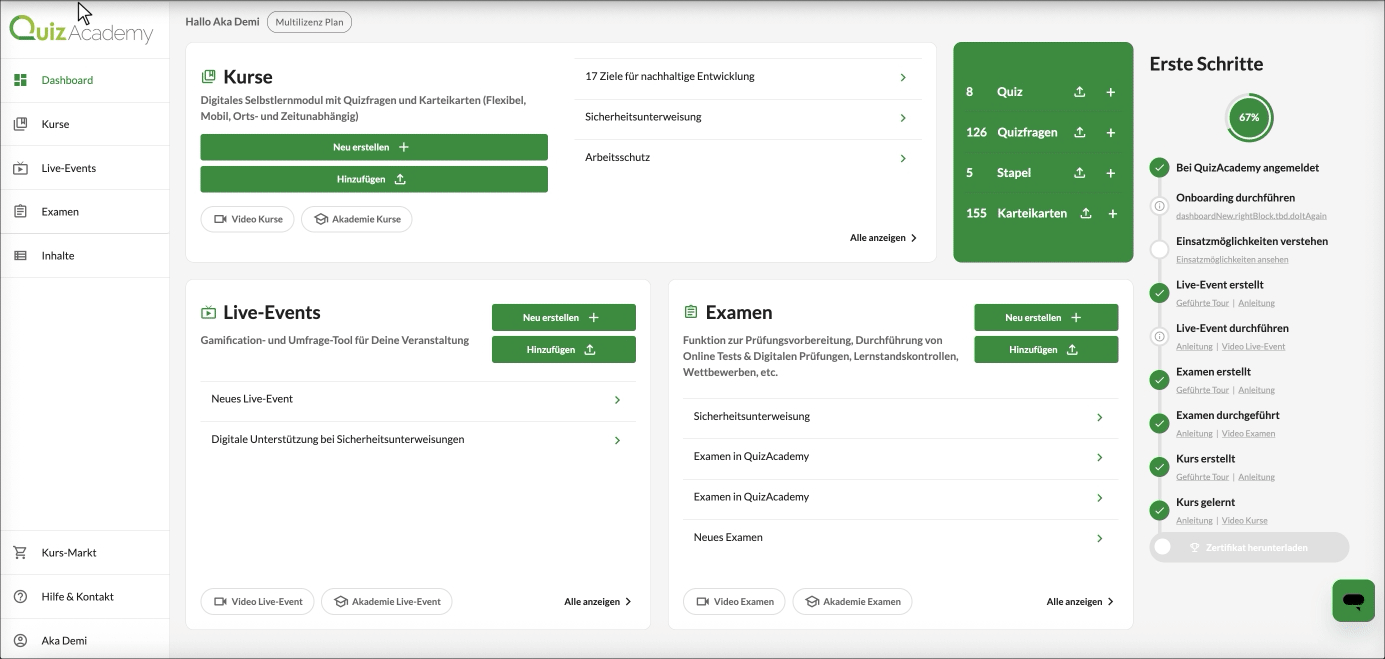This screenshot has height=659, width=1385.
Task: Switch to the Dashboard section
Action: [66, 79]
